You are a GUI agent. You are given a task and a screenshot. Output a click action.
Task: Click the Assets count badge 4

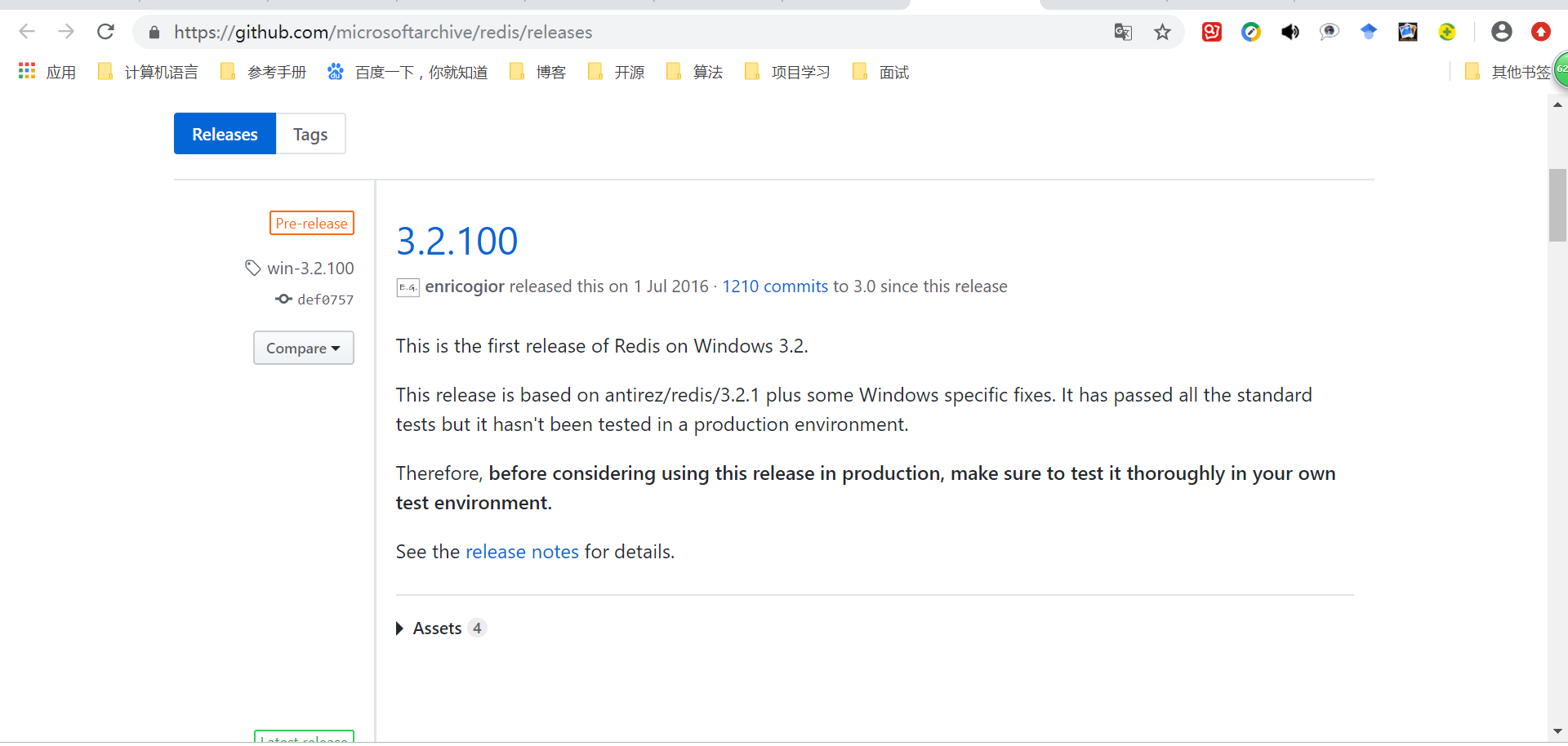coord(477,628)
